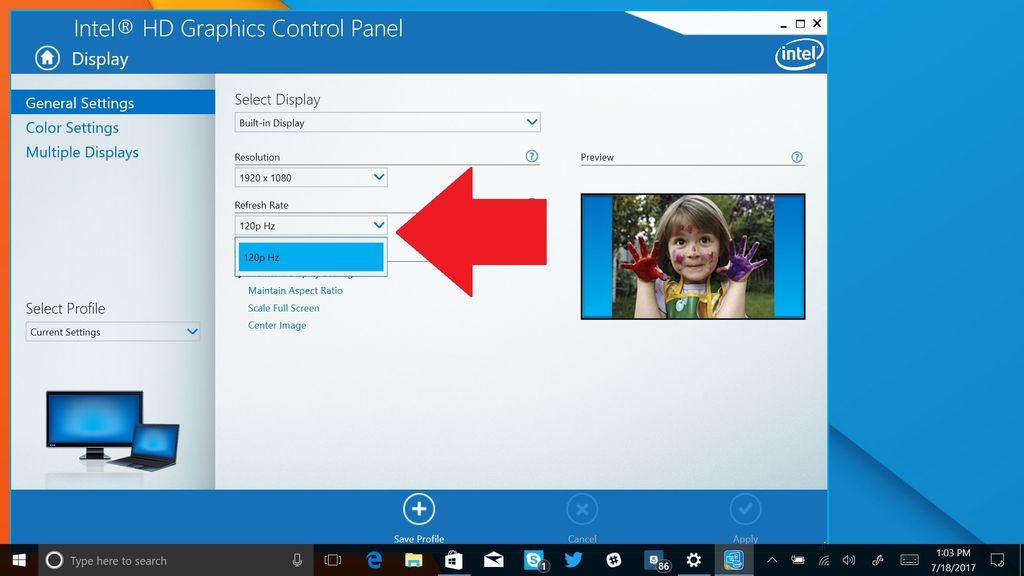Open the Resolution help question mark
The height and width of the screenshot is (576, 1024).
(531, 156)
